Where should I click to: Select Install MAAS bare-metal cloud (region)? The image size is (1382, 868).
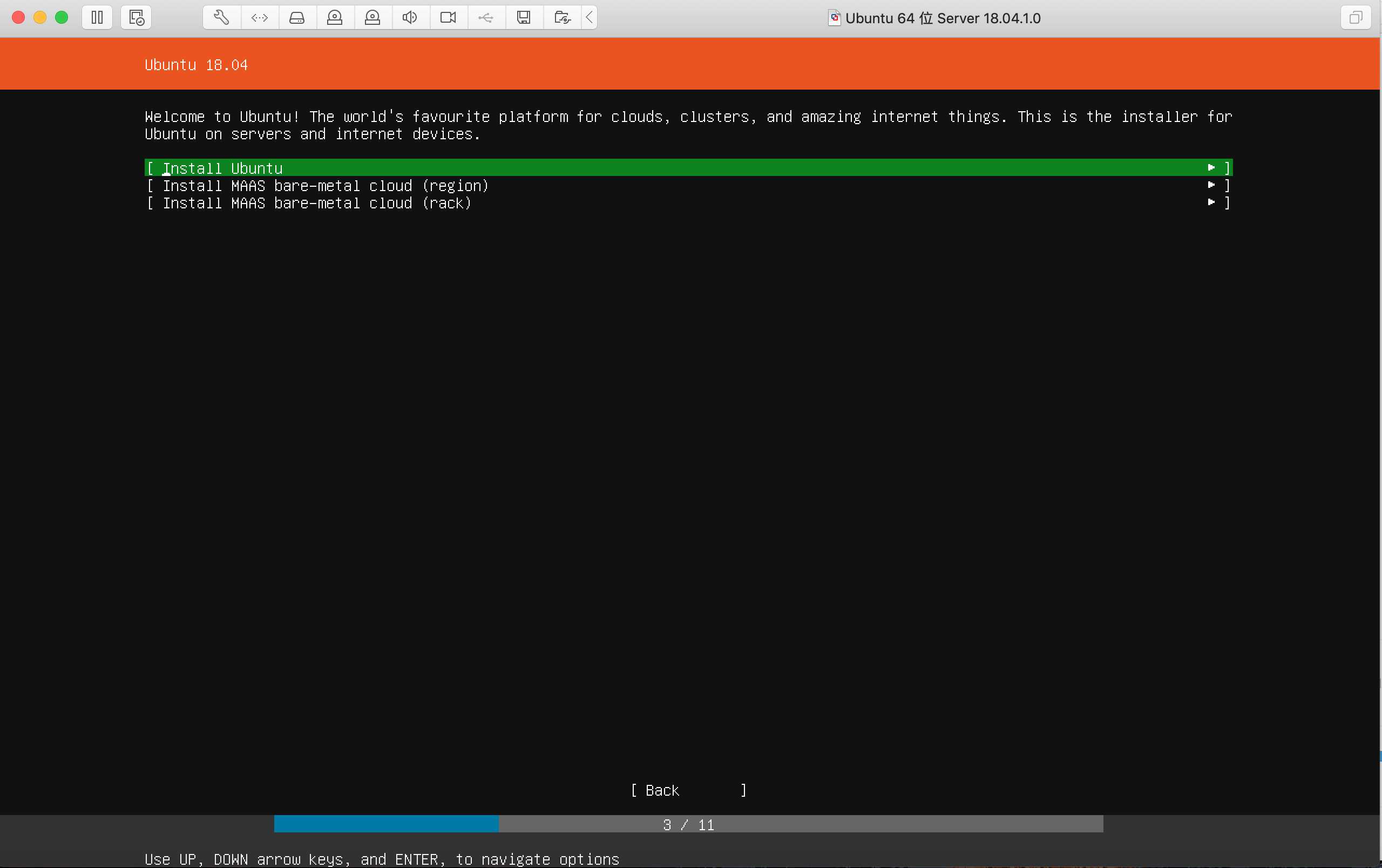[x=688, y=185]
